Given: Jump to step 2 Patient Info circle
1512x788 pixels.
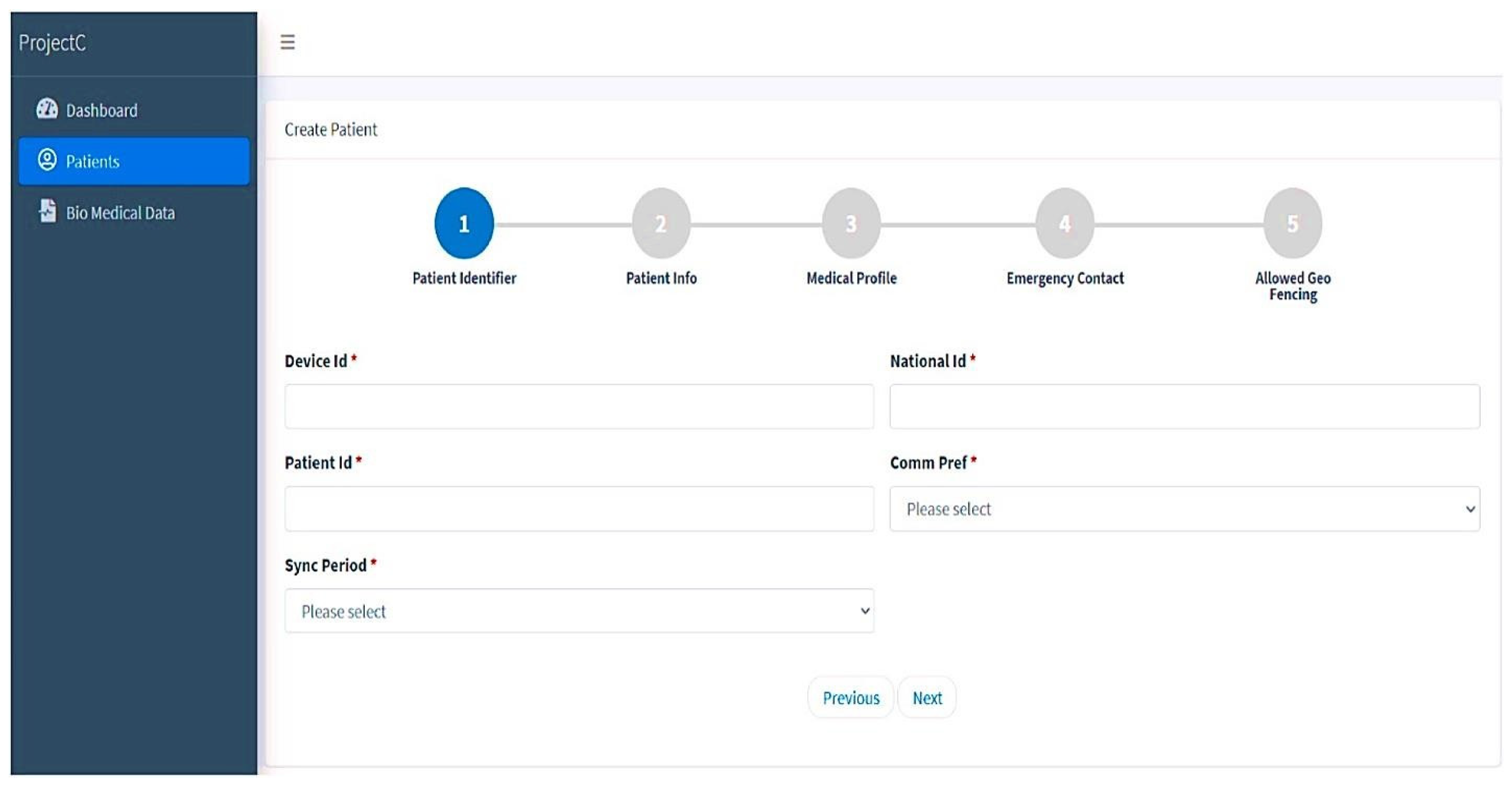Looking at the screenshot, I should click(661, 223).
